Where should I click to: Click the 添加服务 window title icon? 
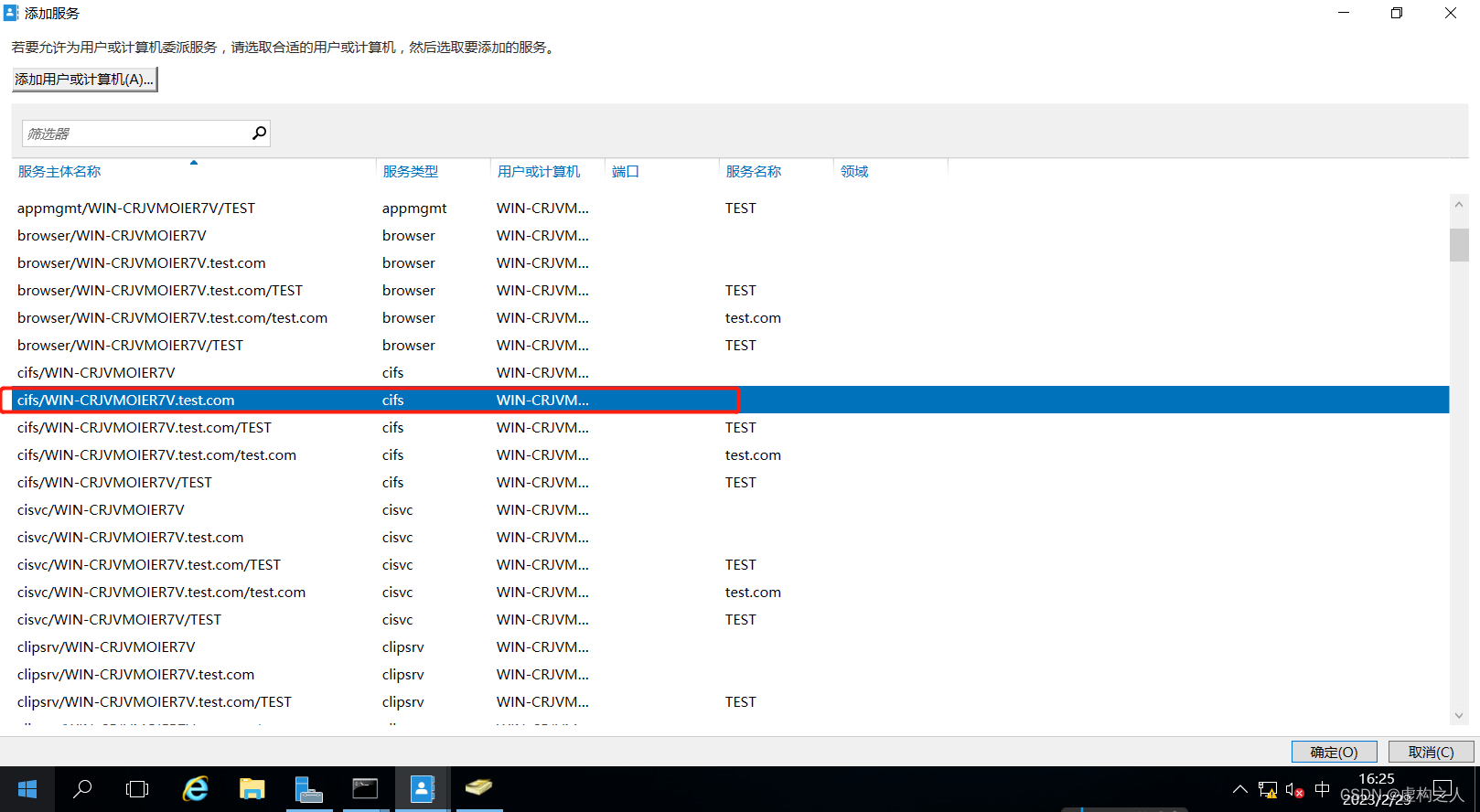(x=11, y=13)
